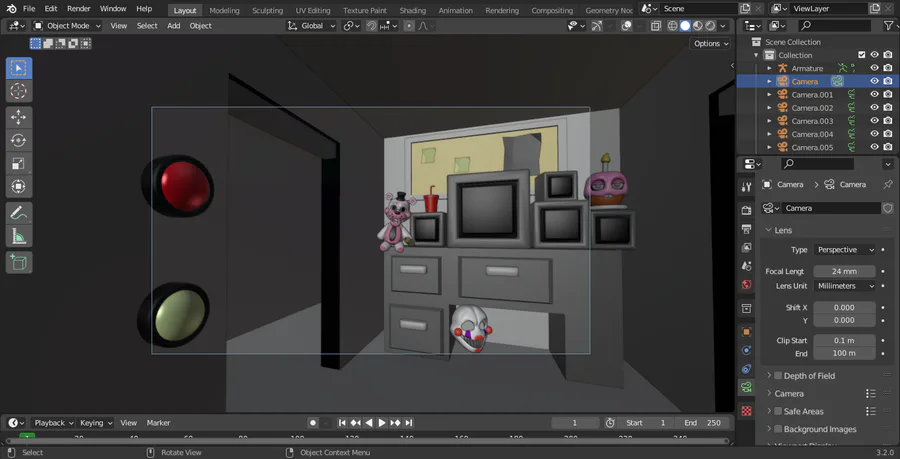Open the Physics properties tab

coord(746,350)
